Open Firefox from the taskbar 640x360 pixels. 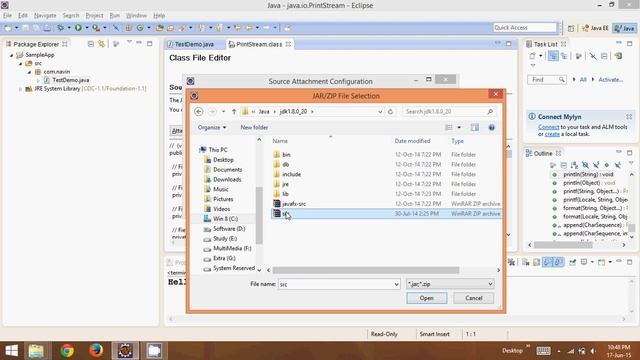point(96,351)
